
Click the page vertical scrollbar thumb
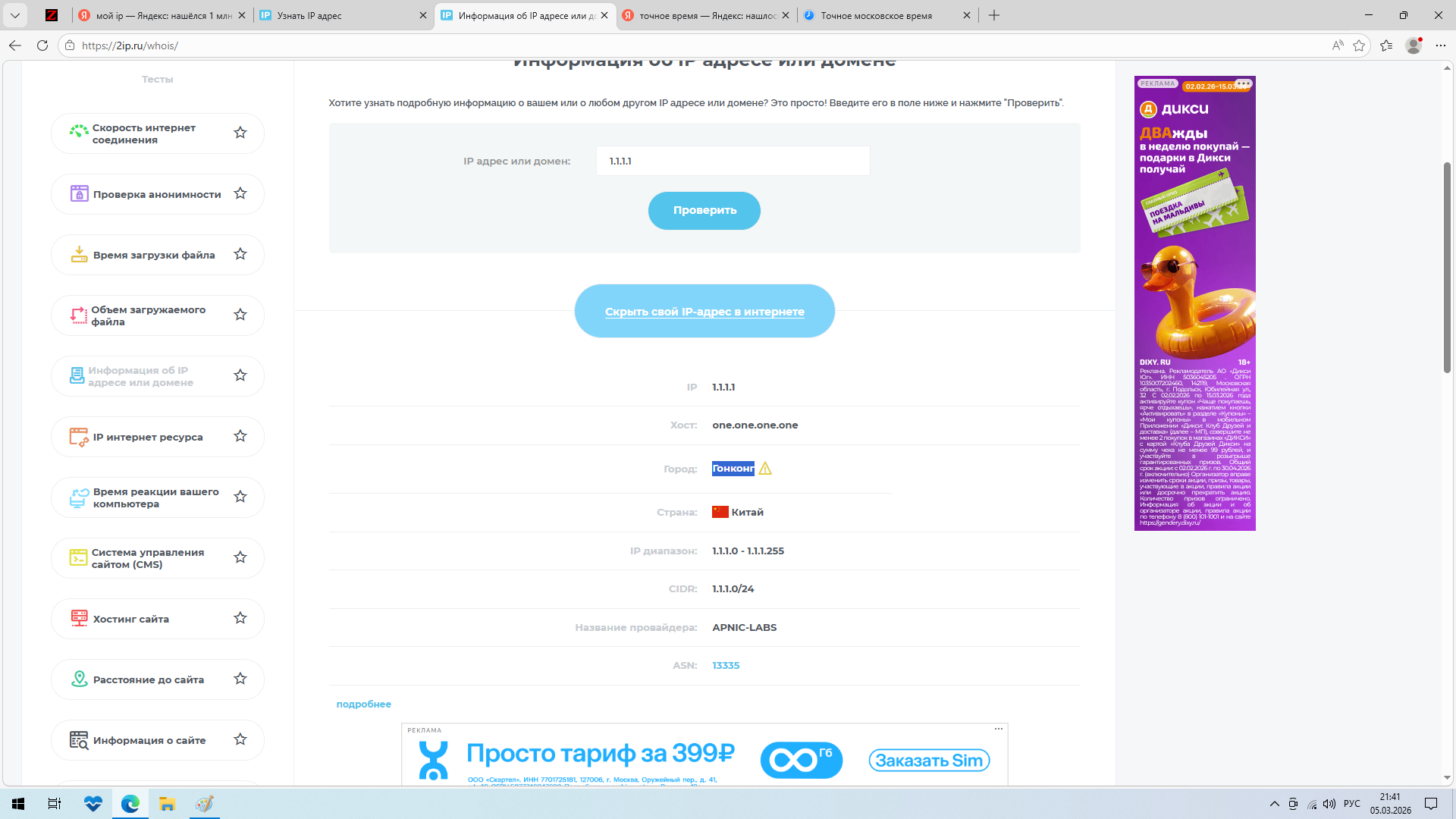click(x=1447, y=265)
